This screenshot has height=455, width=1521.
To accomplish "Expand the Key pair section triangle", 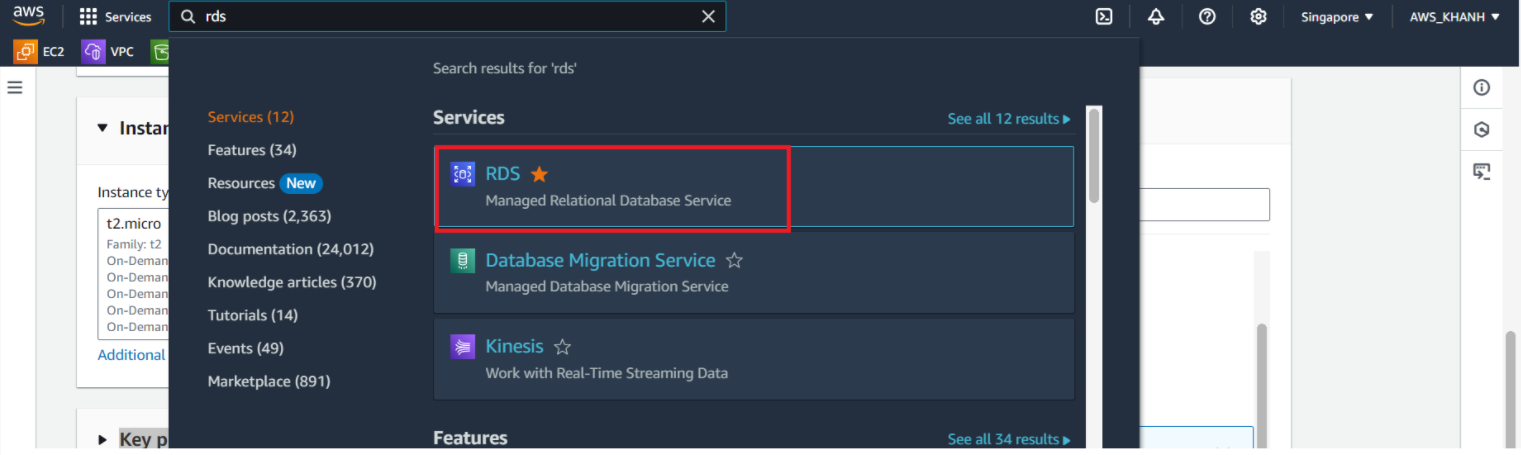I will 103,439.
